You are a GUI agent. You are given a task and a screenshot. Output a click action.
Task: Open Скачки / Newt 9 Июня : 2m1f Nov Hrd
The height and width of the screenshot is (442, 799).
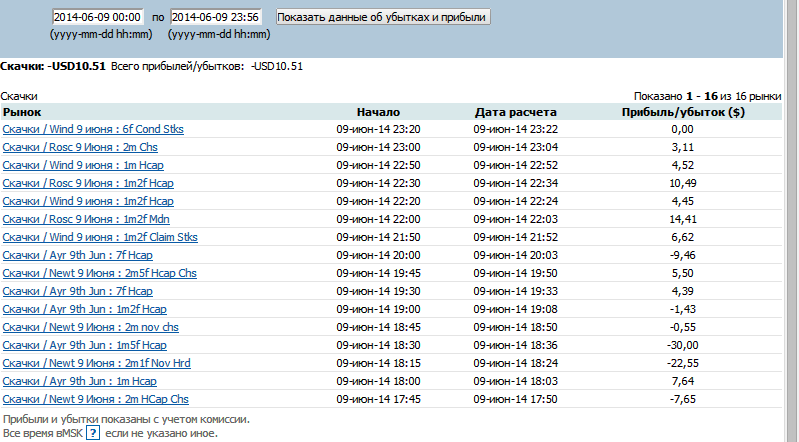[x=96, y=363]
